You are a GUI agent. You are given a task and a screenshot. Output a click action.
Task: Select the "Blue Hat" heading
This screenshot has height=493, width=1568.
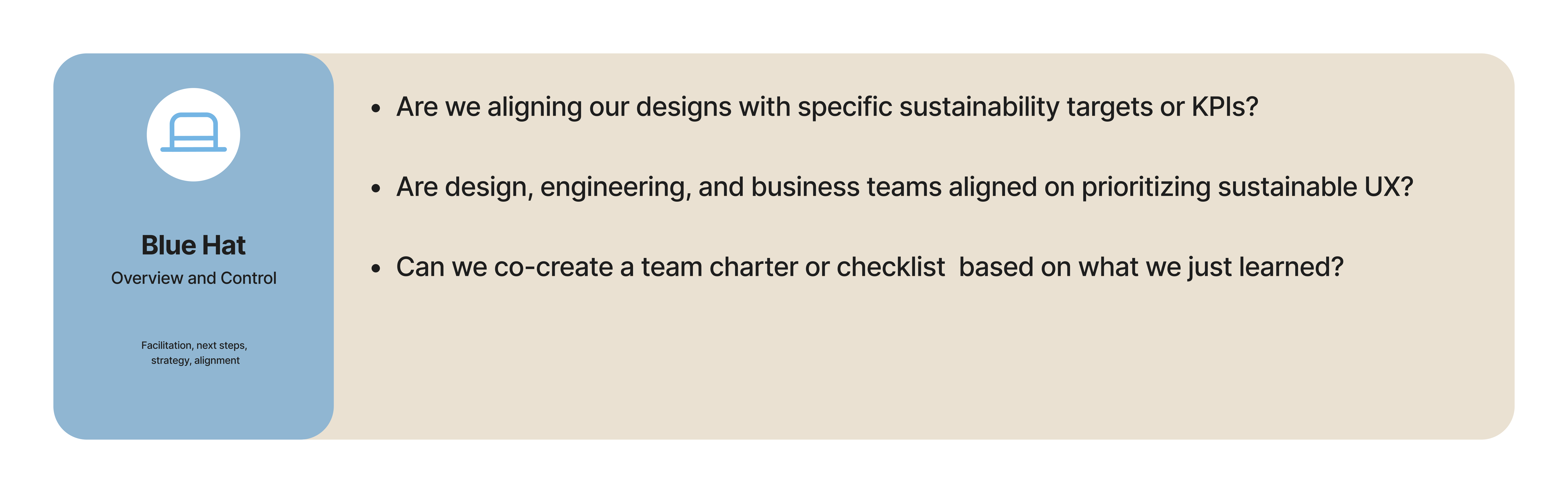(193, 245)
